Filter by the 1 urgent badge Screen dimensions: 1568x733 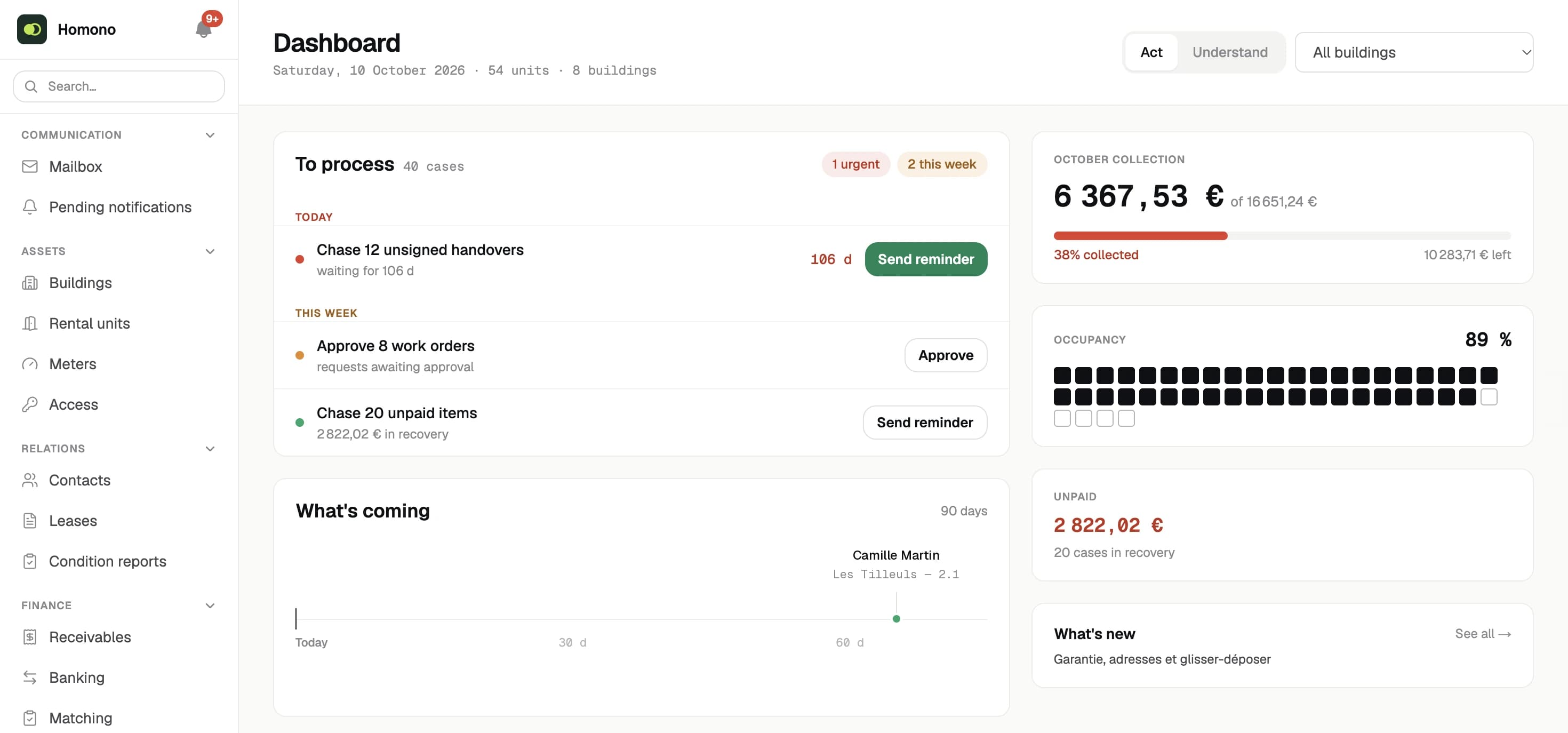tap(855, 164)
